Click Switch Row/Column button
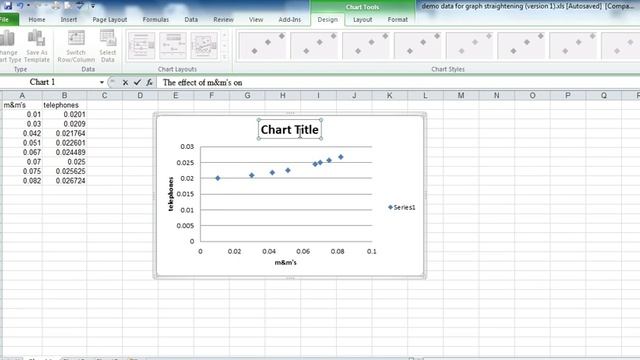This screenshot has width=640, height=360. (x=76, y=46)
